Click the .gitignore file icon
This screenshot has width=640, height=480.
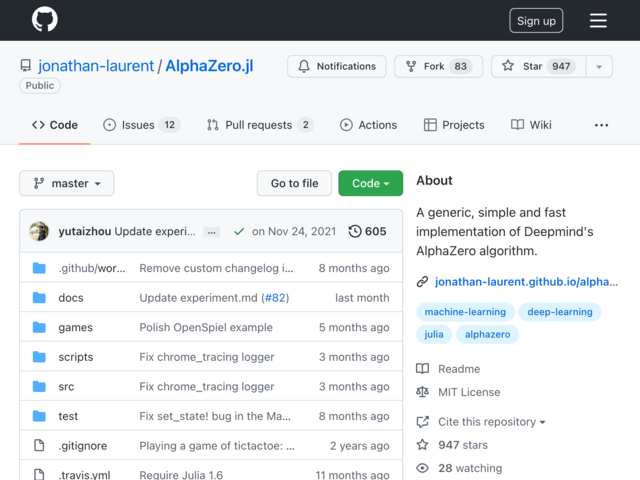[39, 445]
